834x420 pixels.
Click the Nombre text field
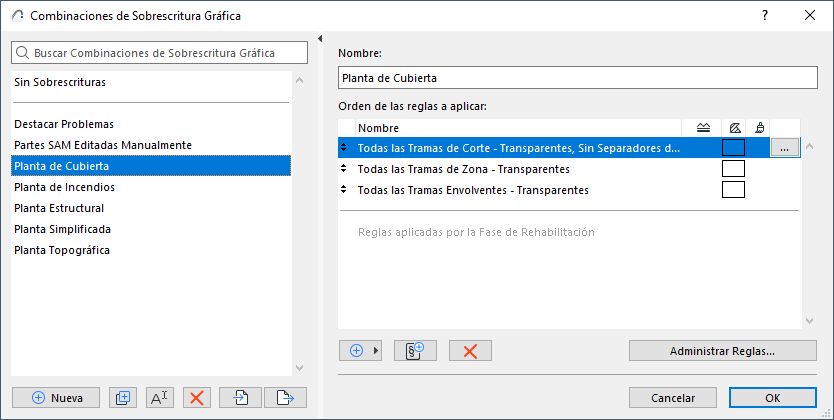[x=578, y=77]
